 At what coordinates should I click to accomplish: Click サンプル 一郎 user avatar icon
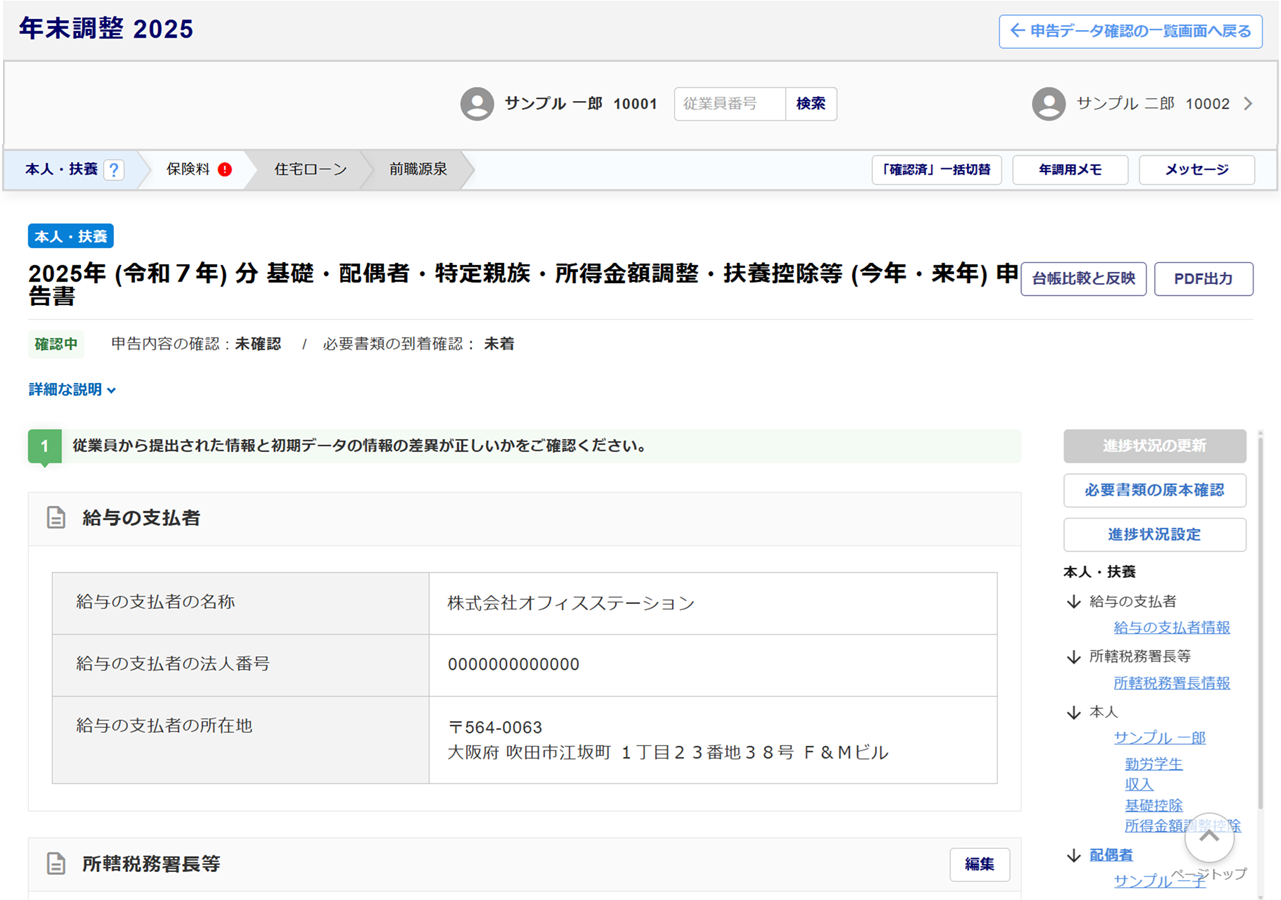(x=477, y=104)
